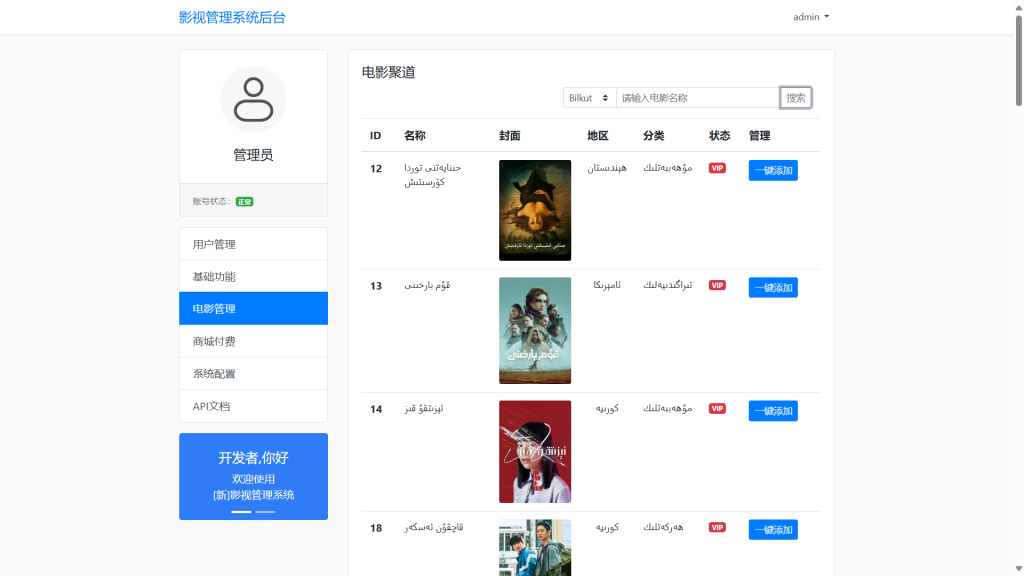Viewport: 1024px width, 576px height.
Task: Click red cover poster of movie 14
Action: tap(535, 452)
